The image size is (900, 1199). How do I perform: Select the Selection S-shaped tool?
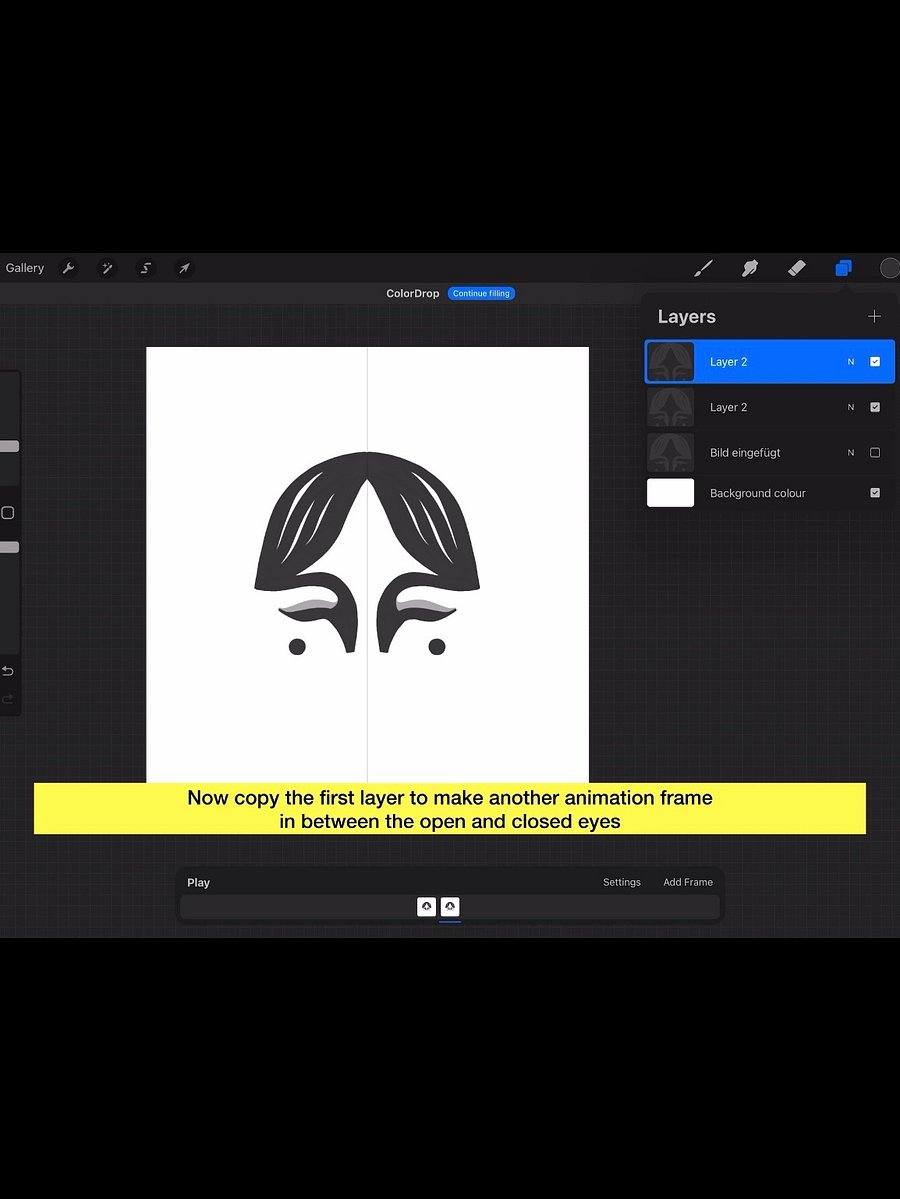pos(145,268)
